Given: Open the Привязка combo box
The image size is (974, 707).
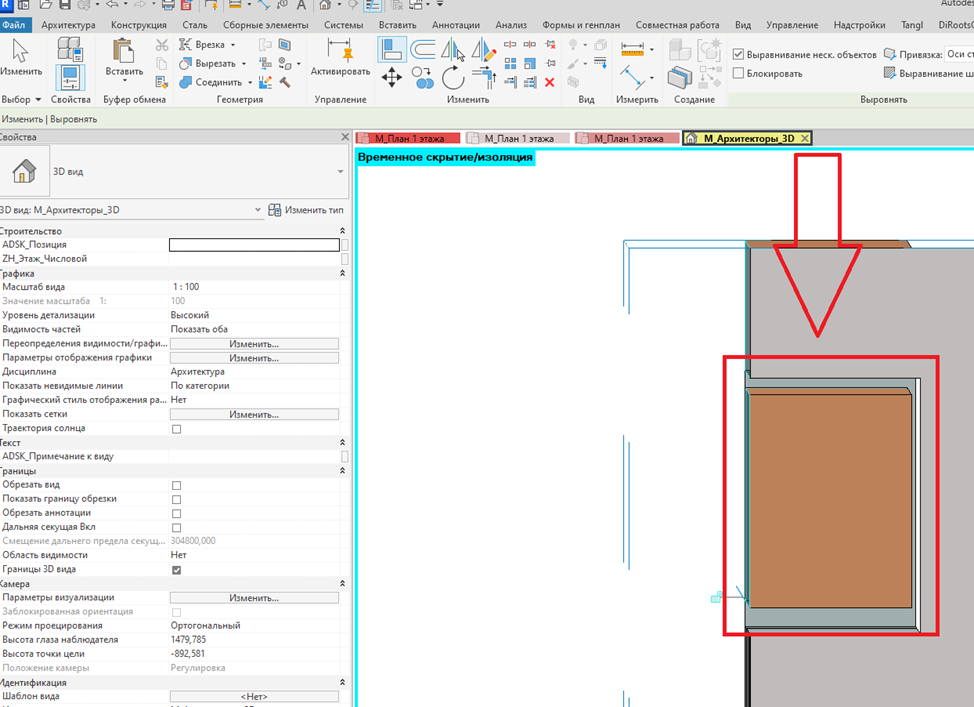Looking at the screenshot, I should tap(958, 54).
